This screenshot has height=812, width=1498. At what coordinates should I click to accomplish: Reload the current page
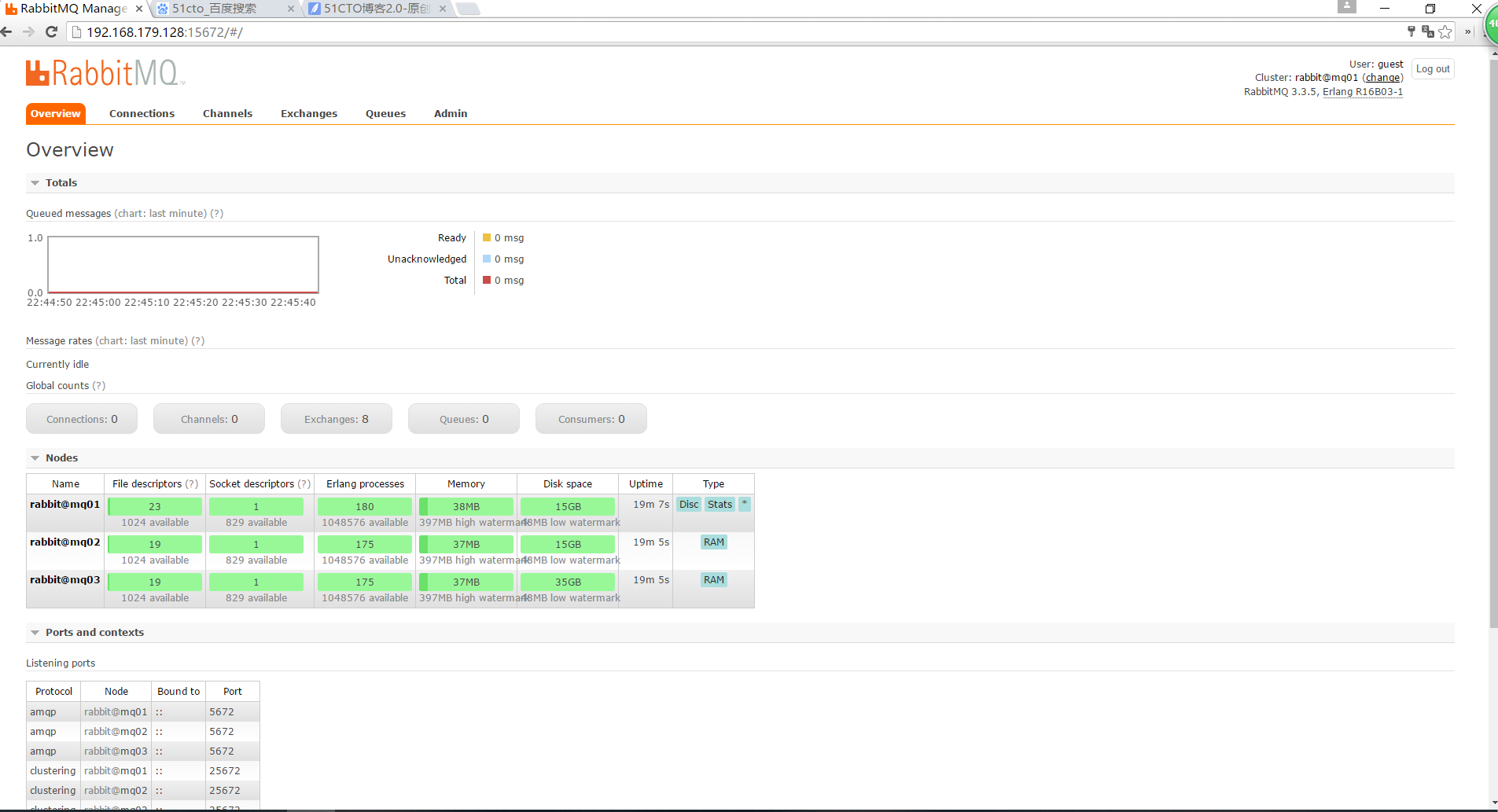coord(51,31)
